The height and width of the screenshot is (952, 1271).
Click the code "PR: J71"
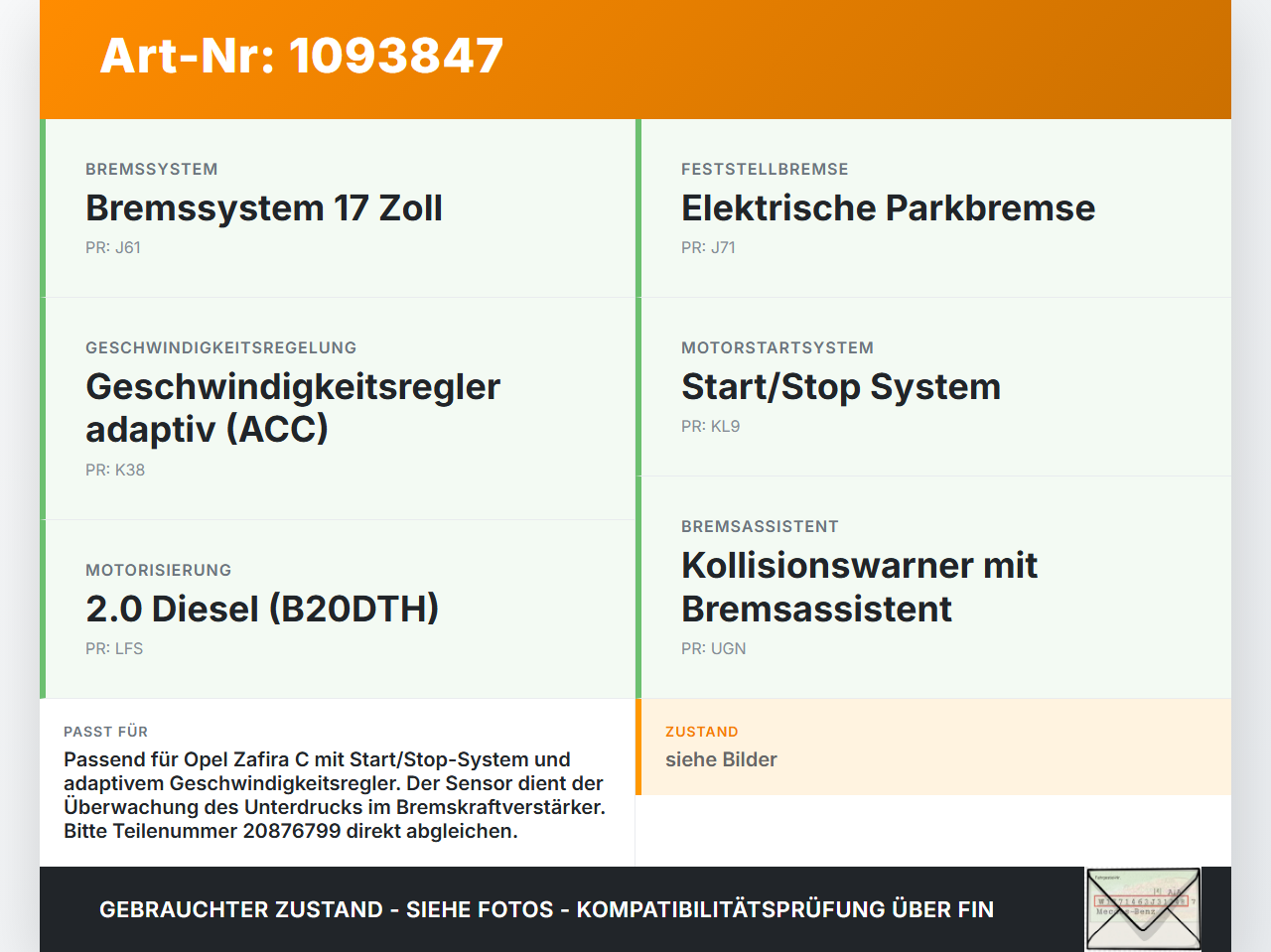pyautogui.click(x=709, y=248)
